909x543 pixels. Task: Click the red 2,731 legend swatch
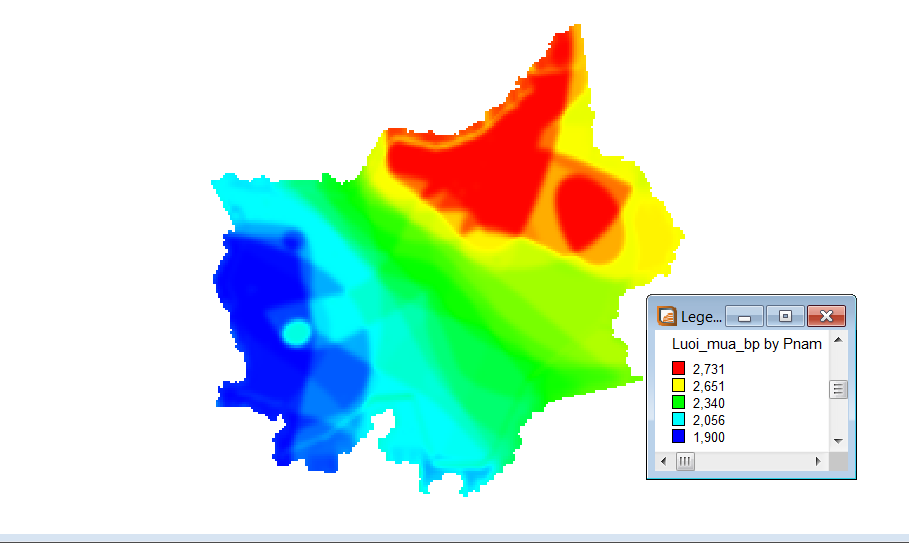[678, 368]
